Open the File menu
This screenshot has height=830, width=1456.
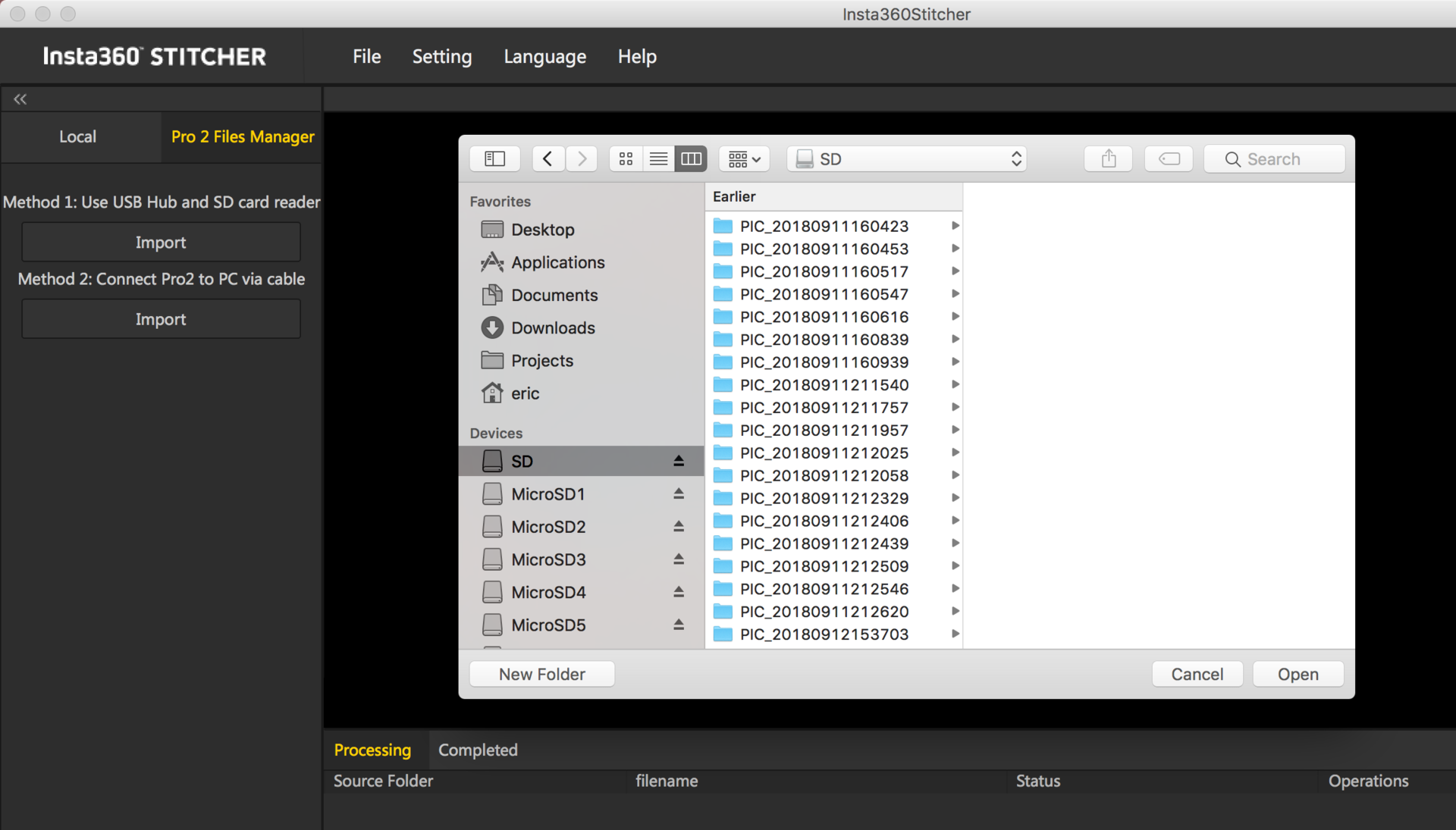click(x=366, y=57)
